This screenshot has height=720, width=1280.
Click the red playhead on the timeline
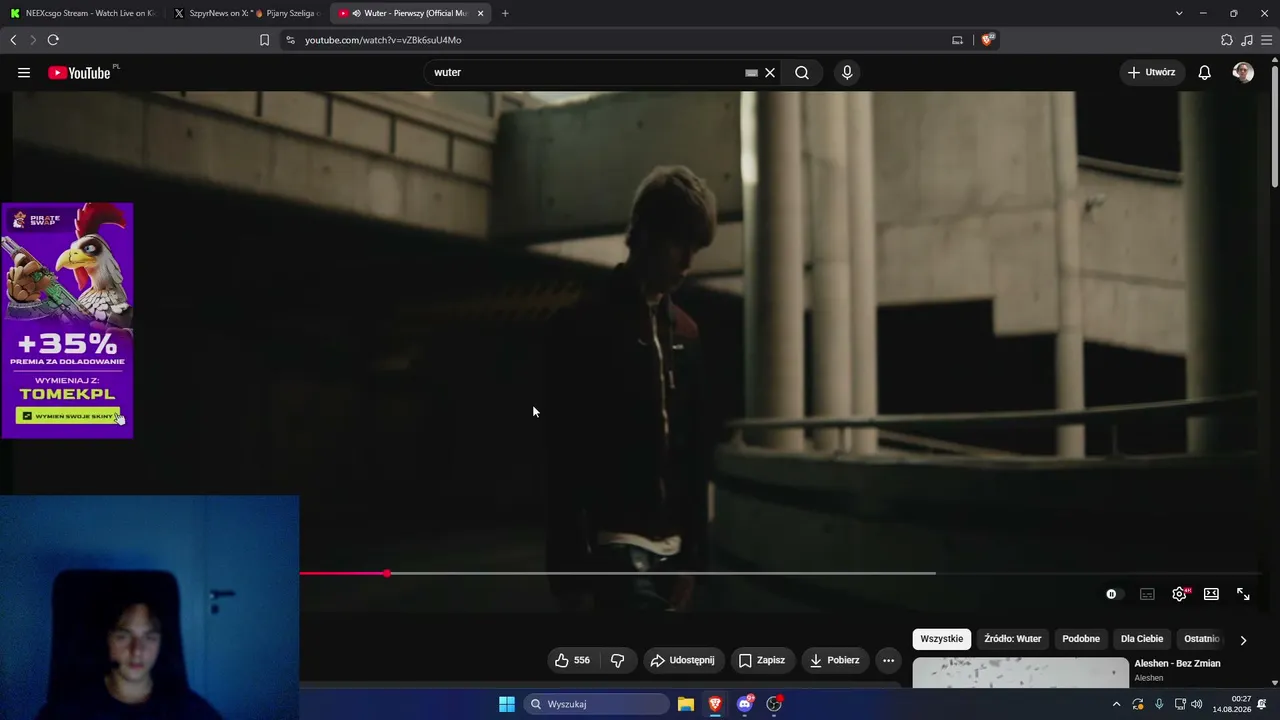387,573
